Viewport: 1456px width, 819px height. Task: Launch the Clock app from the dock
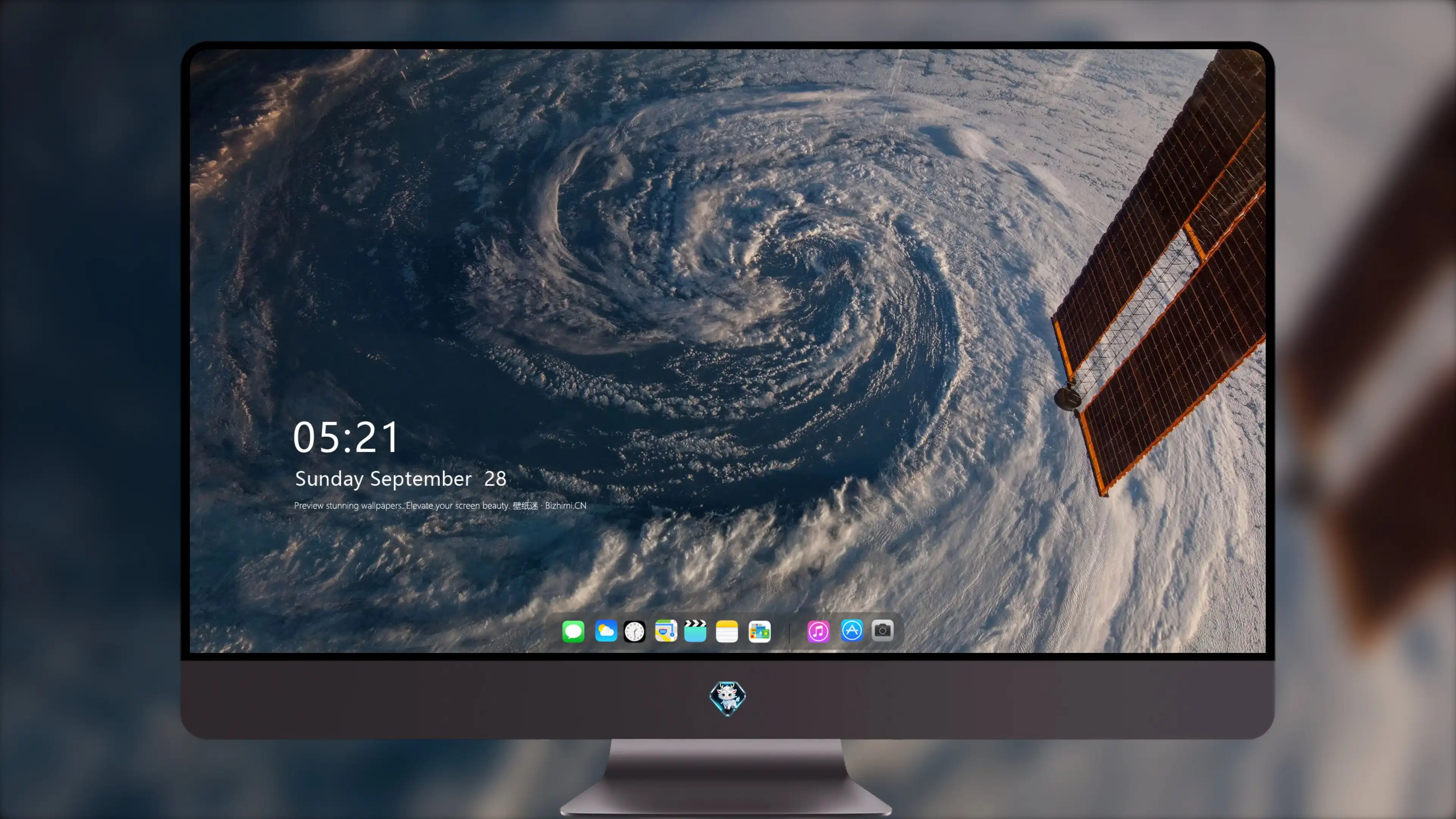coord(634,631)
